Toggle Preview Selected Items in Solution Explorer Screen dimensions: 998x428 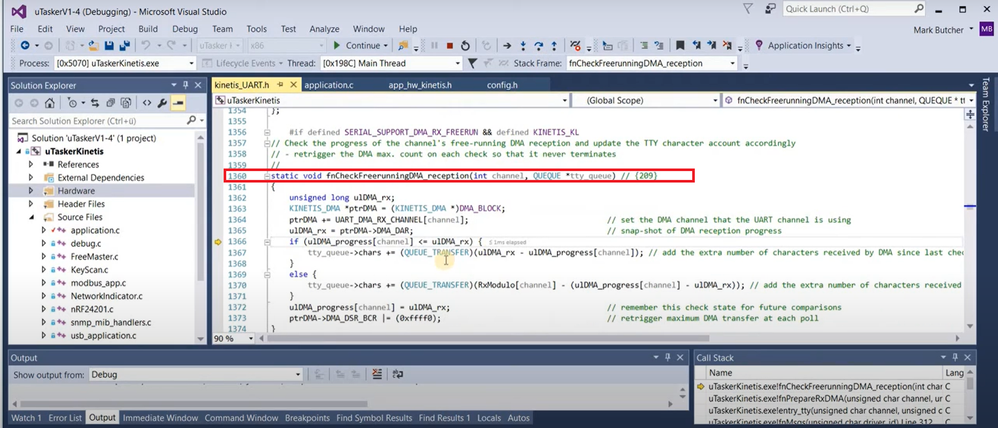(x=178, y=103)
